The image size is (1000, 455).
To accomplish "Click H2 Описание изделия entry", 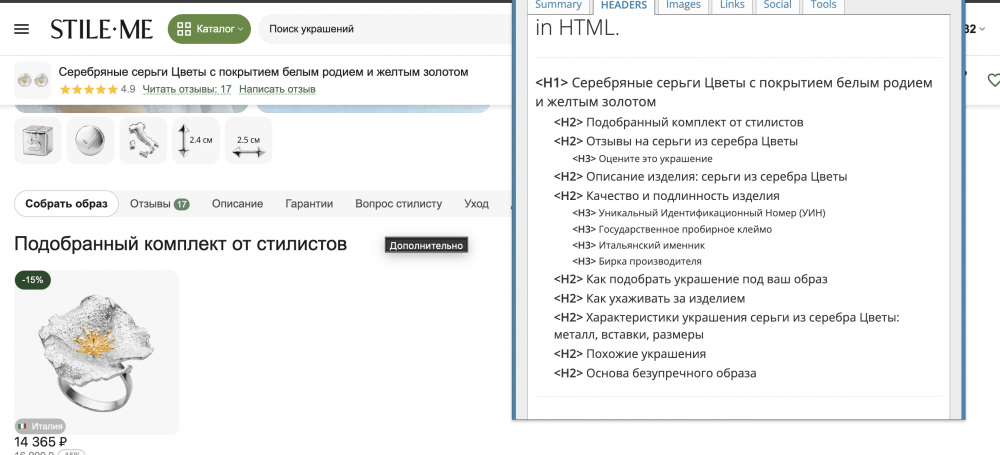I will [x=700, y=177].
